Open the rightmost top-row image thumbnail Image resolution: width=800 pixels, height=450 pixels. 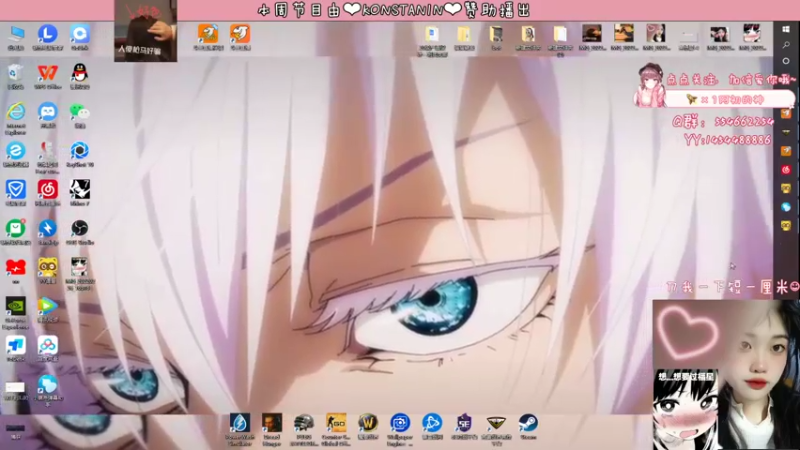(x=752, y=34)
